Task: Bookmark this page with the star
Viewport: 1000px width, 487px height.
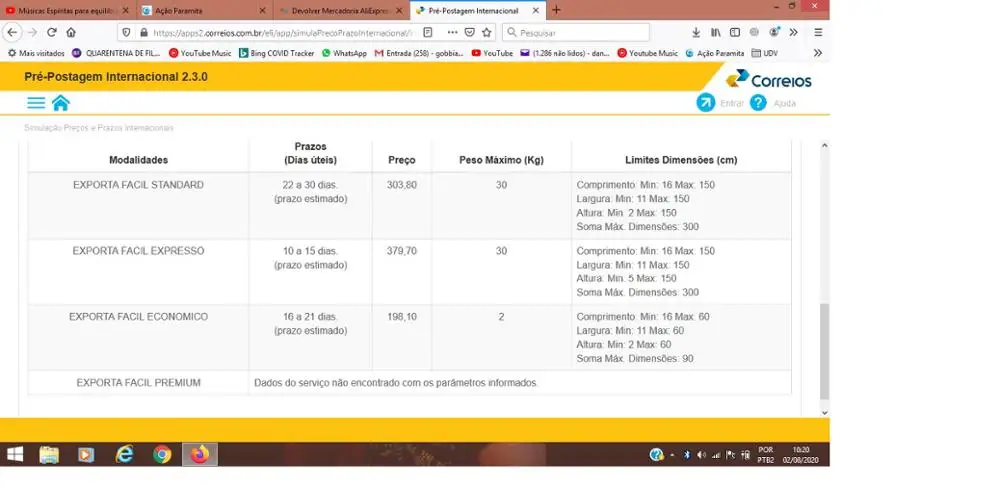Action: (487, 33)
